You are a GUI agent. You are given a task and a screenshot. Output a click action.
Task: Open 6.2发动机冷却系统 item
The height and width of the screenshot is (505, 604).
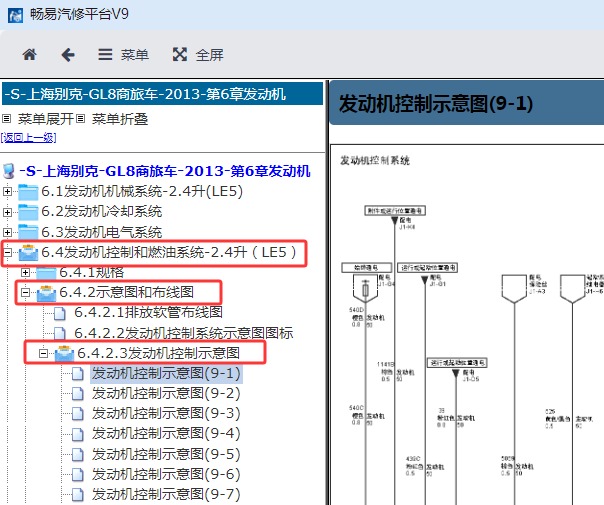point(102,211)
